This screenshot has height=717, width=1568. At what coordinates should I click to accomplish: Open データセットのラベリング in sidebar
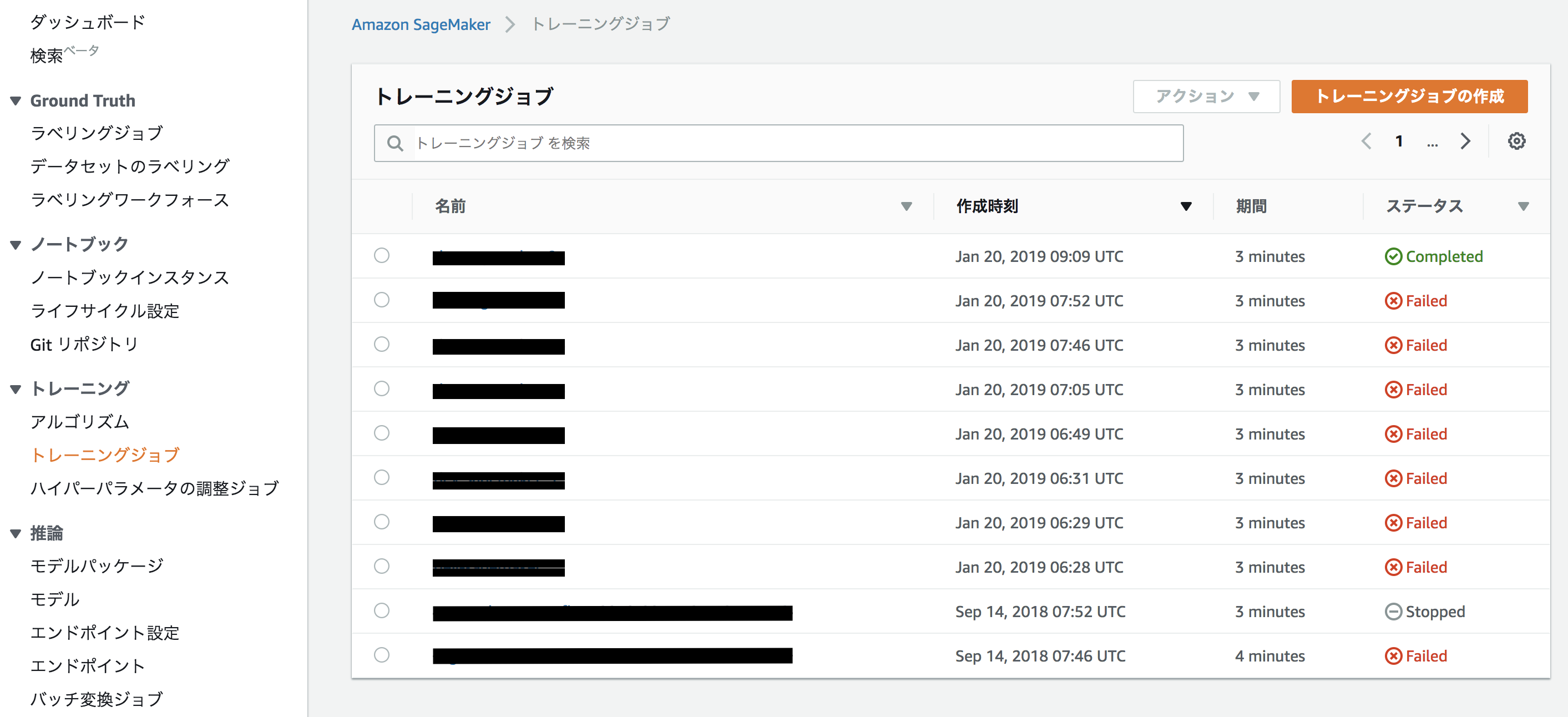coord(130,166)
